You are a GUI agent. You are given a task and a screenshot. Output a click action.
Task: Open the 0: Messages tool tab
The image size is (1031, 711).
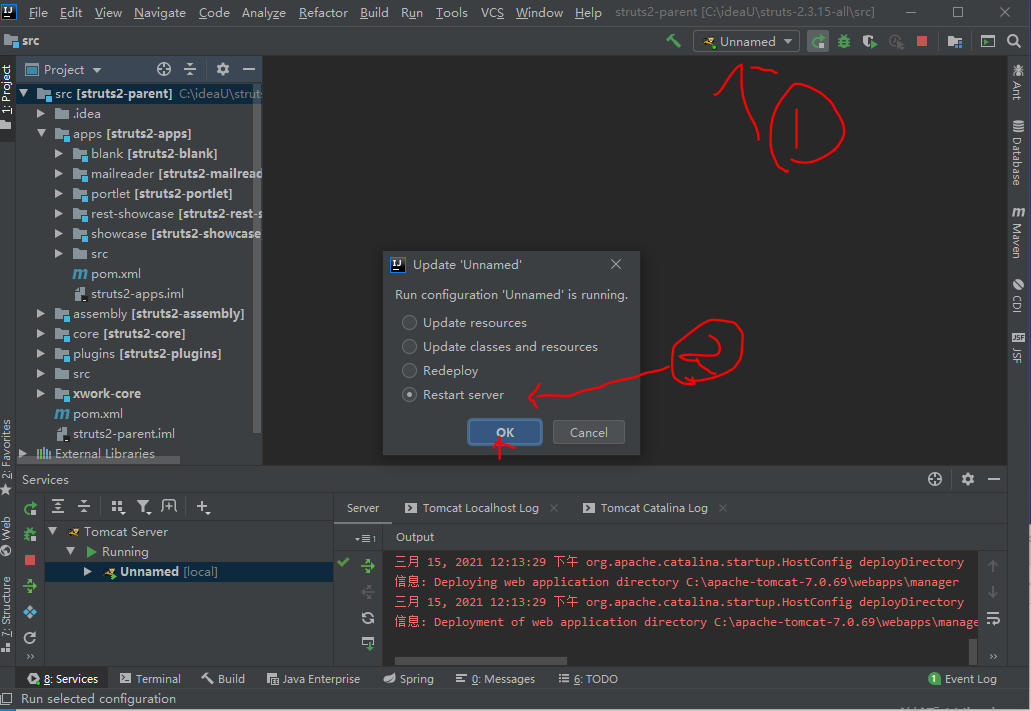click(x=496, y=679)
